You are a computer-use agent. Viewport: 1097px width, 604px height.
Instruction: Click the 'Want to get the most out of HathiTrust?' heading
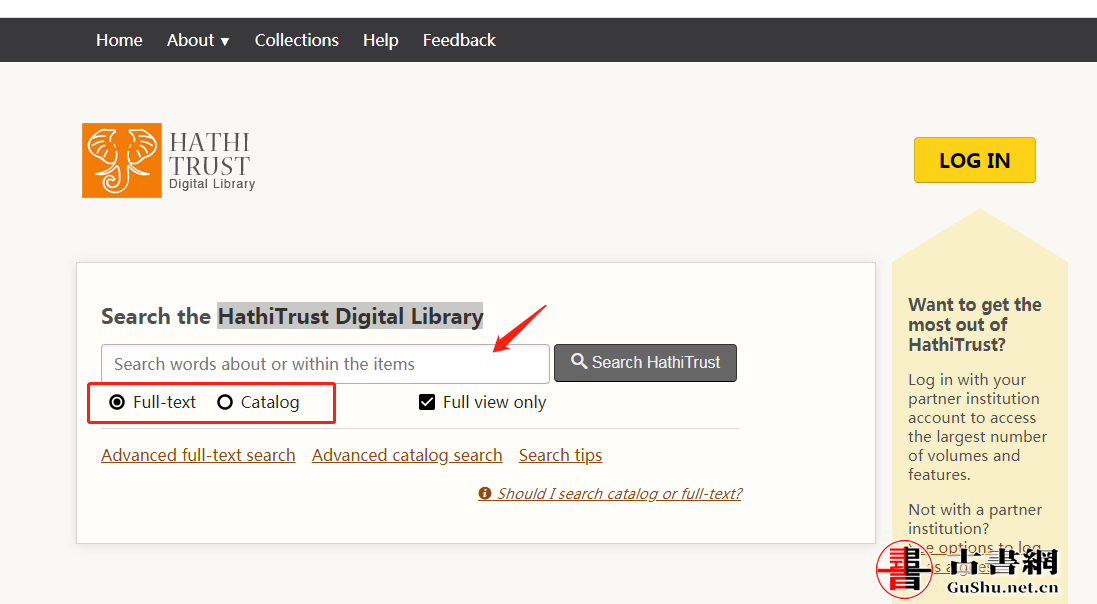coord(975,325)
